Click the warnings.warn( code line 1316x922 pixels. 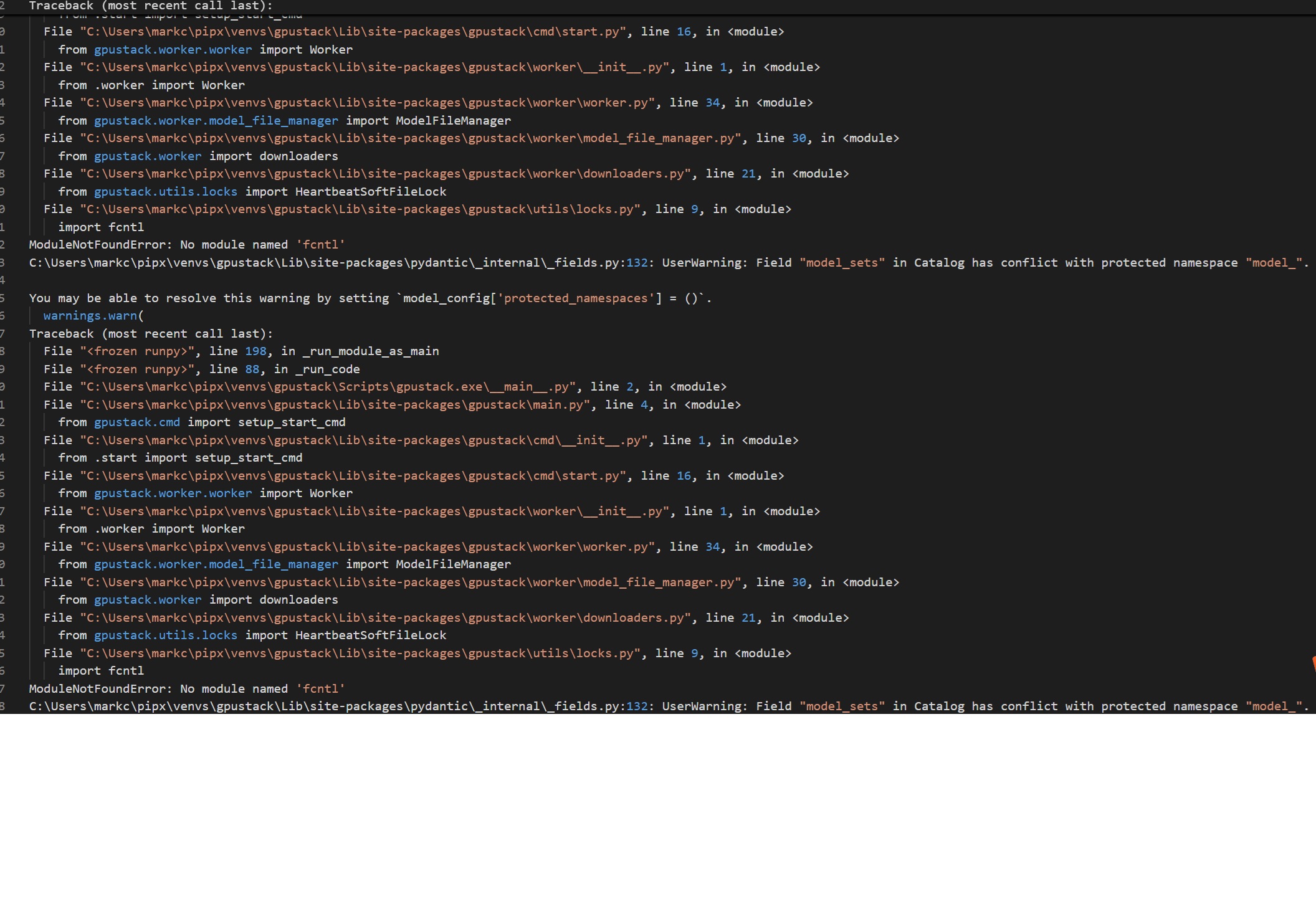[93, 316]
